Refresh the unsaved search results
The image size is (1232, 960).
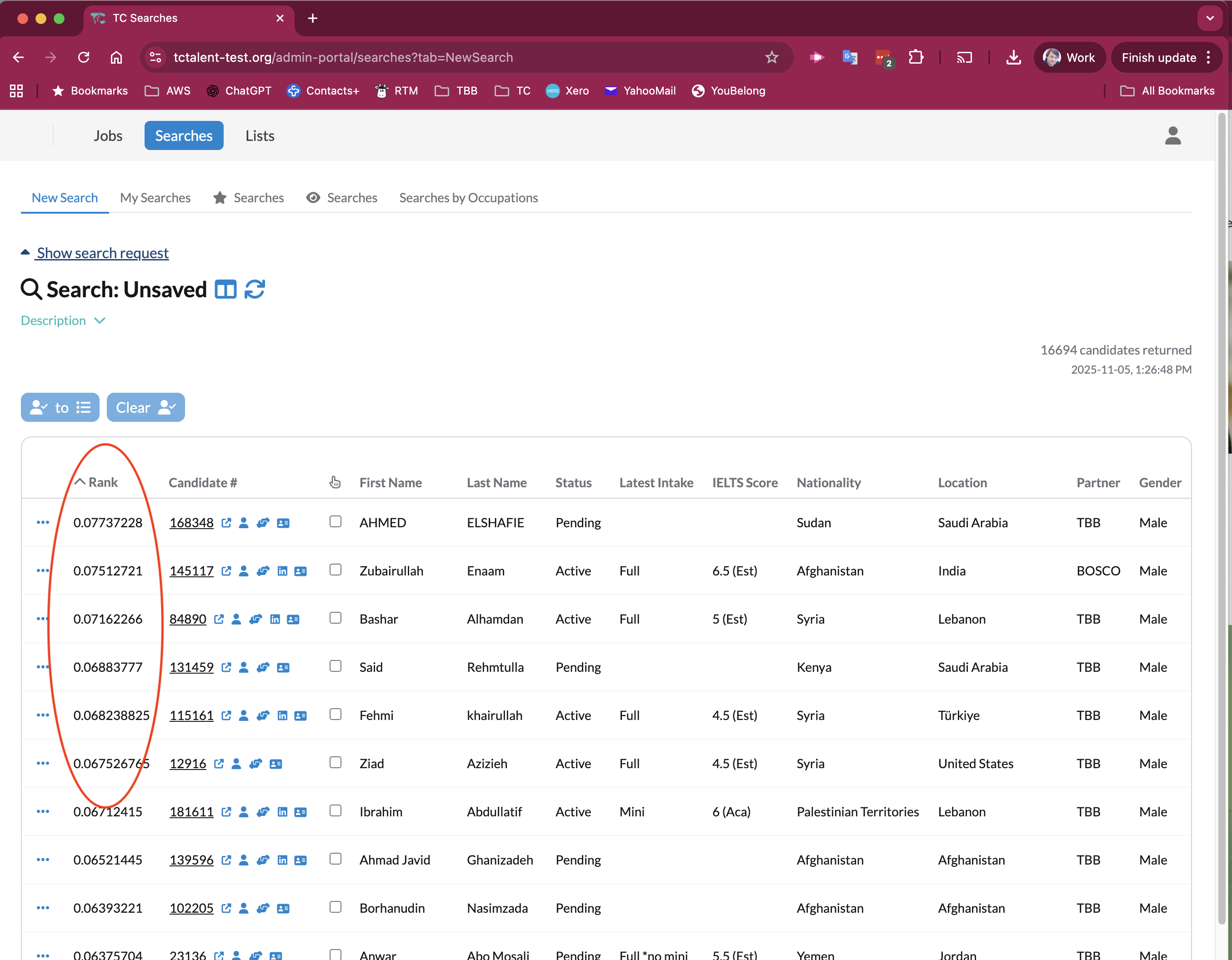(255, 289)
